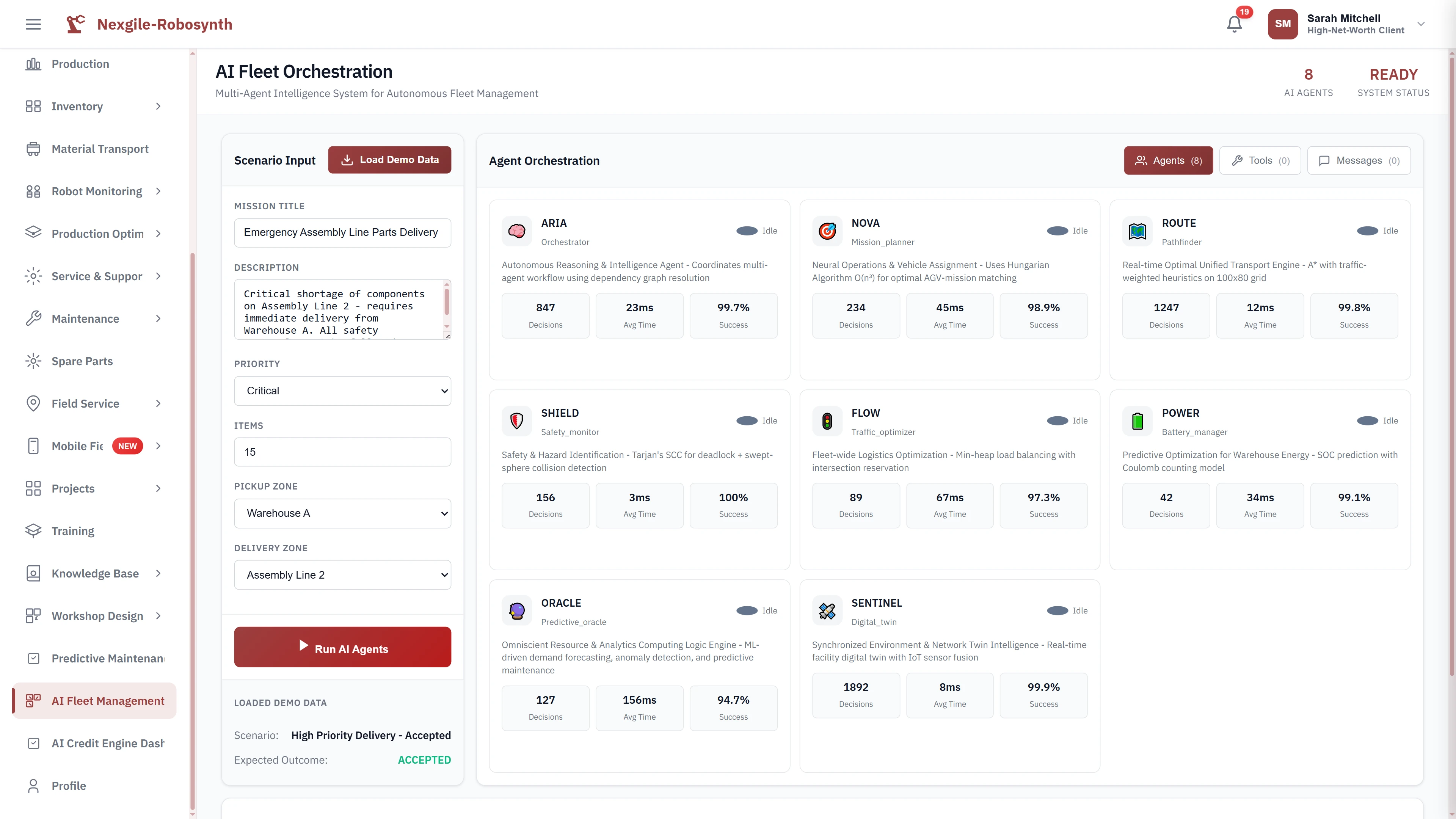Expand the Inventory sidebar section

tap(158, 106)
